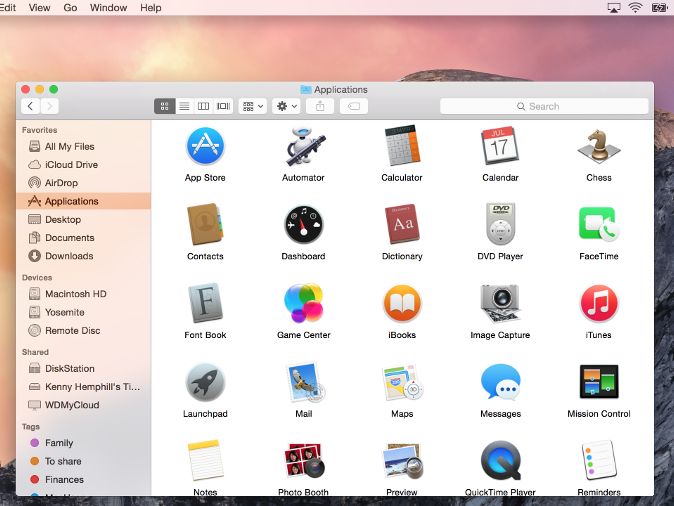Select the Mission Control icon
Viewport: 674px width, 506px height.
599,381
